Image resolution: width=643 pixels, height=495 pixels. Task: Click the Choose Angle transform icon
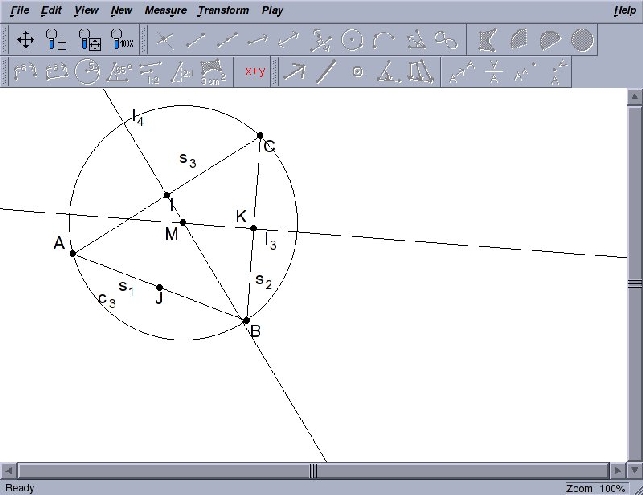pos(389,72)
